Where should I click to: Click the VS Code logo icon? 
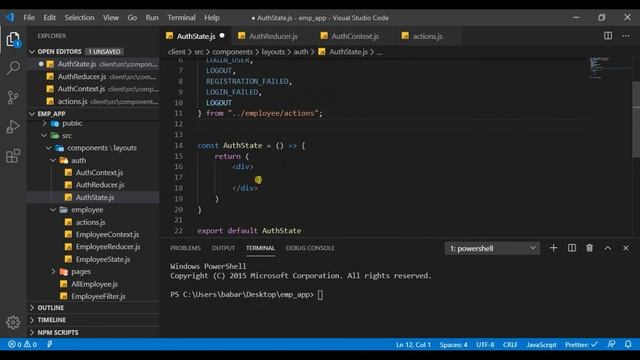click(x=9, y=18)
